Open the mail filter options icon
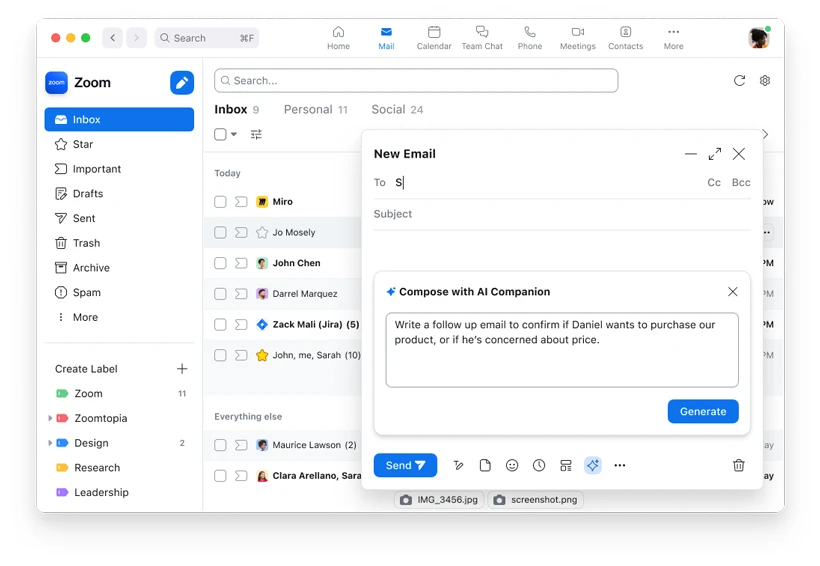Screen dimensions: 820x566 click(256, 134)
